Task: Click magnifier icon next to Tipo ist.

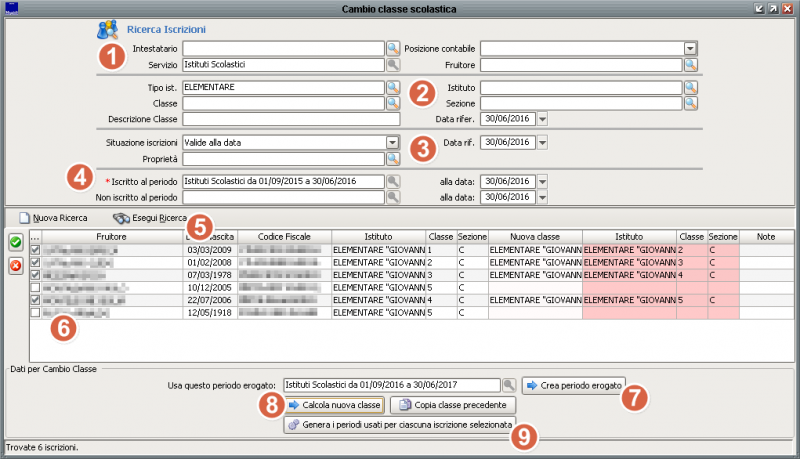Action: click(392, 88)
